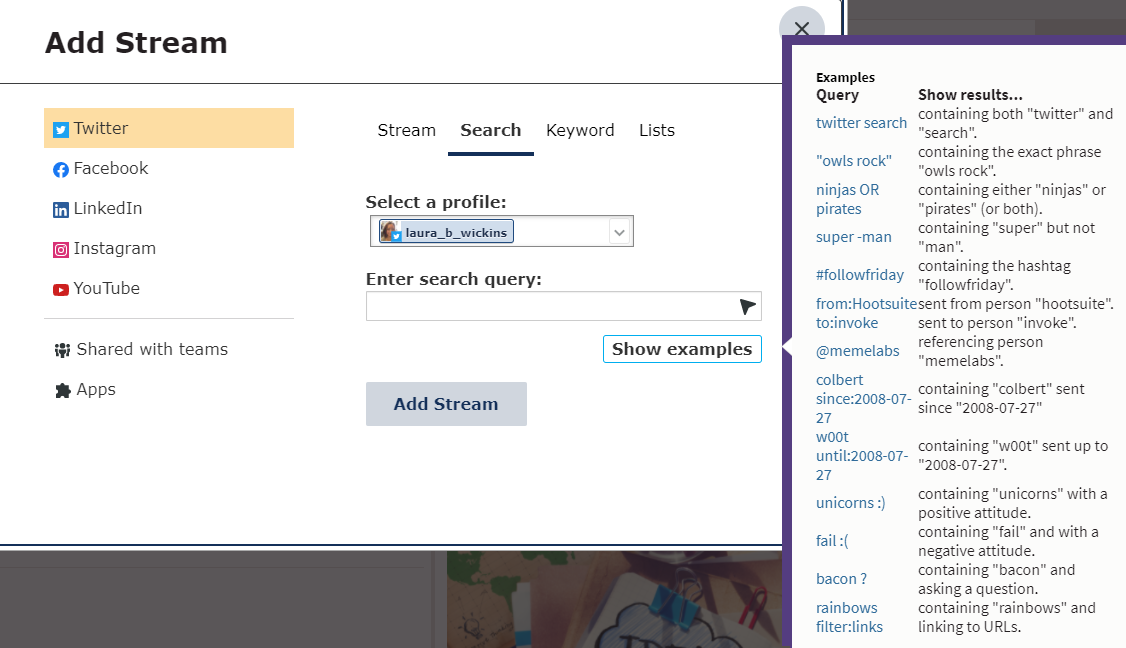Switch to the Search tab

point(490,130)
